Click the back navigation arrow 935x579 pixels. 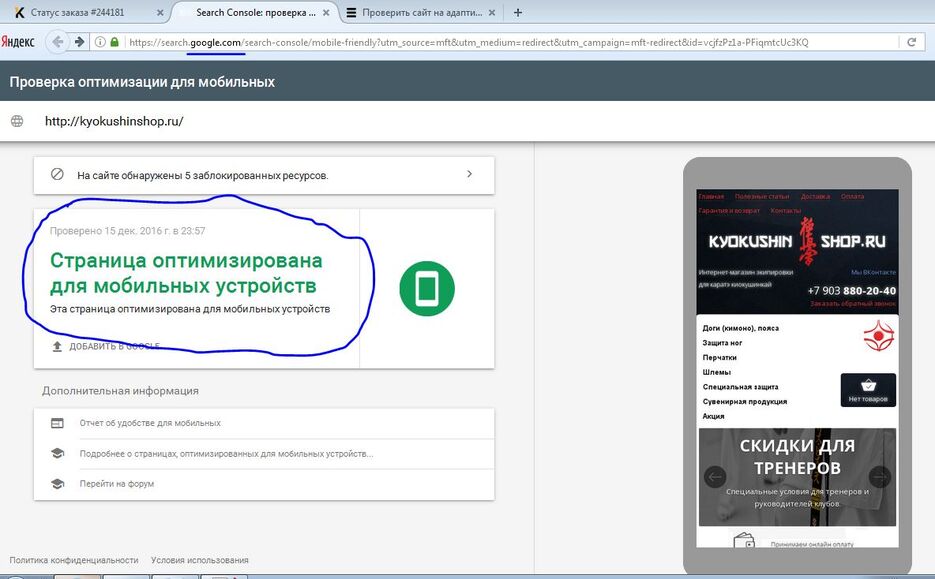coord(56,43)
